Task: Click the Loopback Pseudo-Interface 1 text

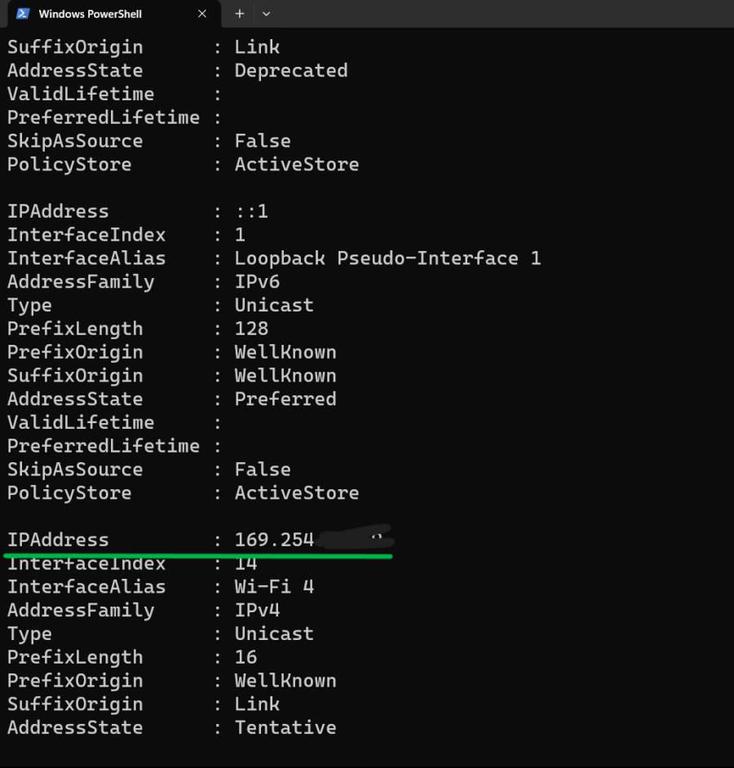Action: pyautogui.click(x=387, y=258)
